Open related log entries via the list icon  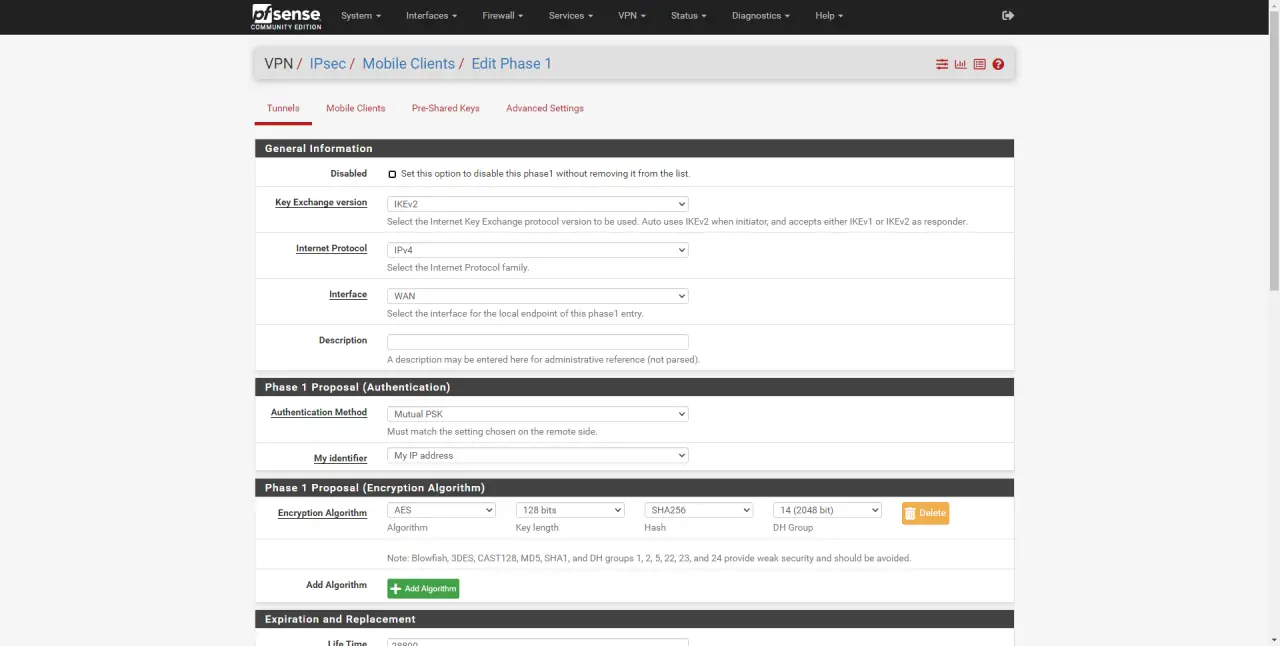[x=979, y=64]
